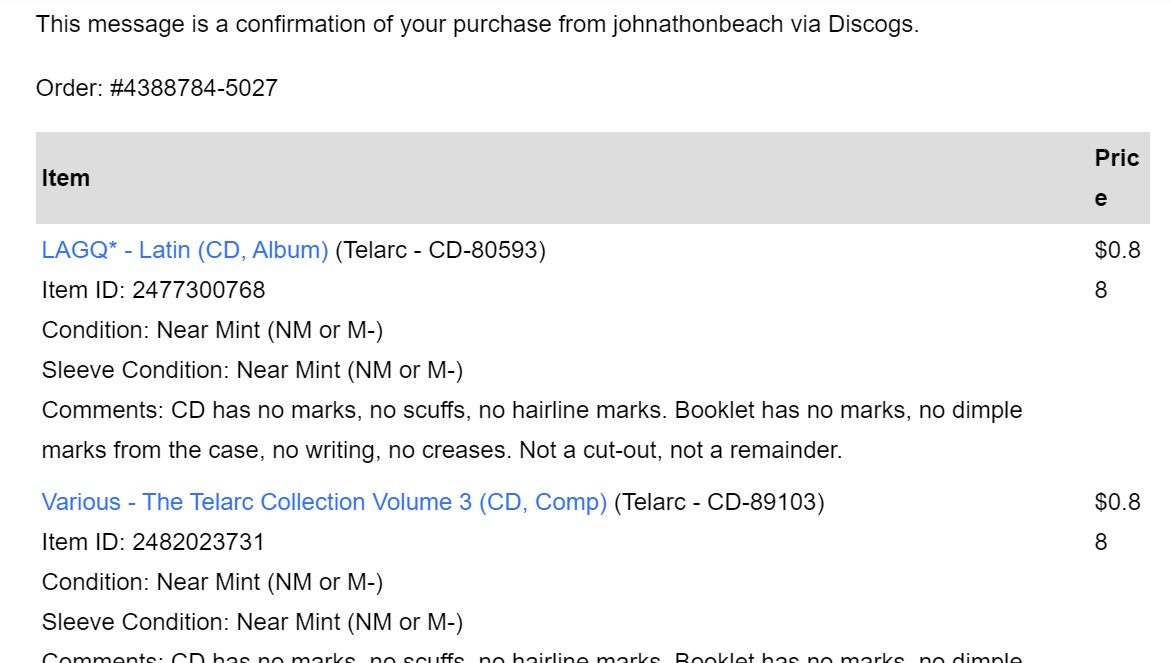Click the Price column header
The image size is (1171, 663).
(1116, 178)
